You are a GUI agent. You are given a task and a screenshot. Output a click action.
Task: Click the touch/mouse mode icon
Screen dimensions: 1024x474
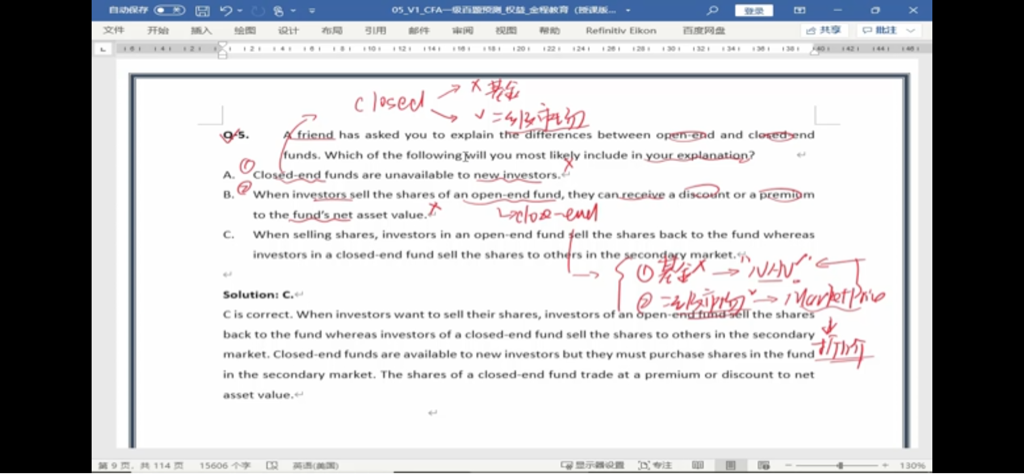point(279,10)
